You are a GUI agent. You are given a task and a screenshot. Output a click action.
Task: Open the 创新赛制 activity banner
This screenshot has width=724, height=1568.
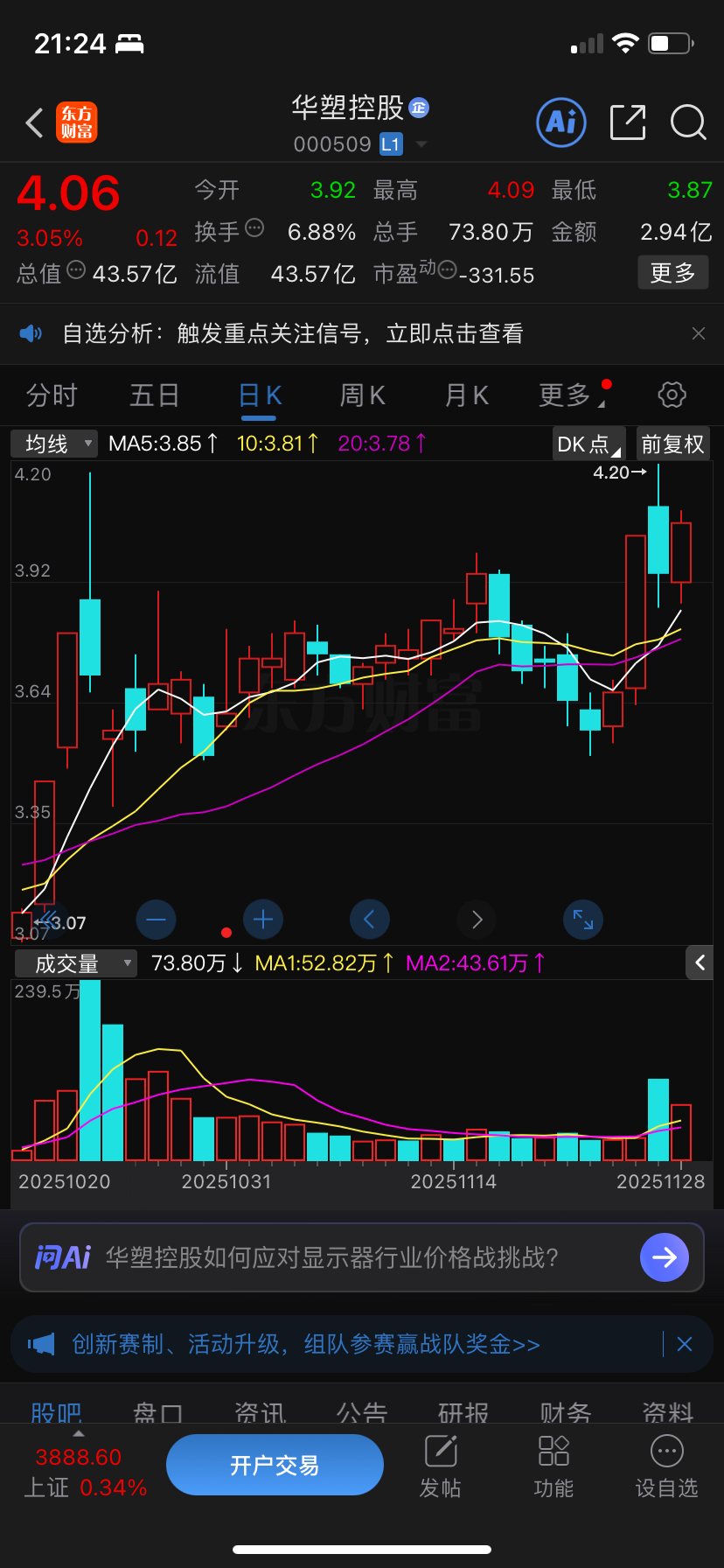click(306, 1344)
